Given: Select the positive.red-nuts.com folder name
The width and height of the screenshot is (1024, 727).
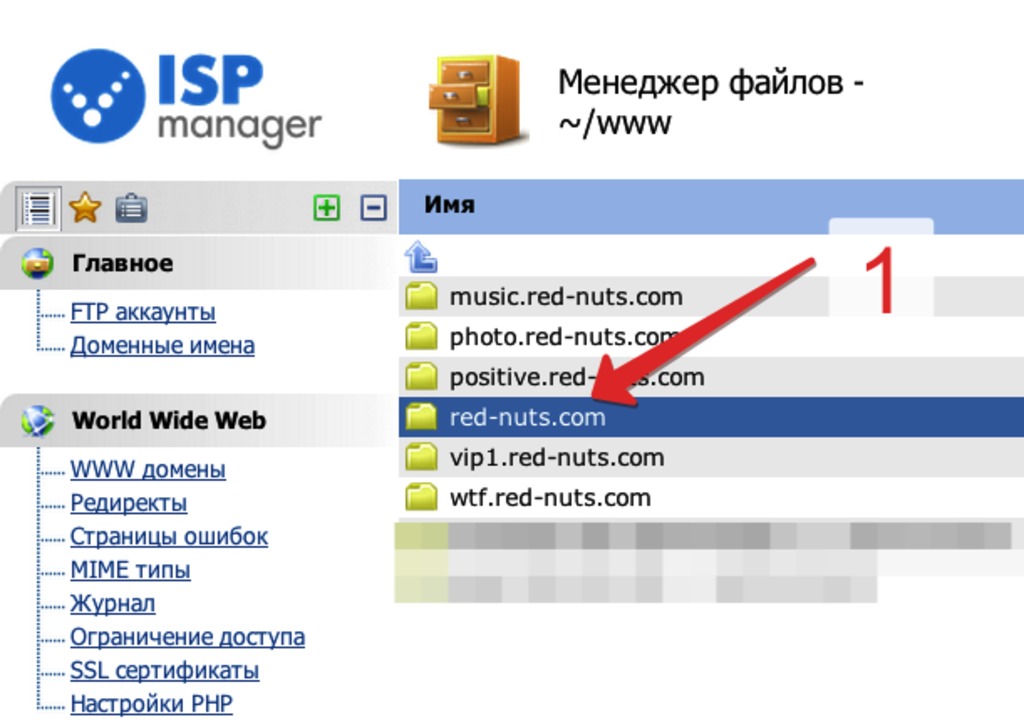Looking at the screenshot, I should pyautogui.click(x=577, y=378).
